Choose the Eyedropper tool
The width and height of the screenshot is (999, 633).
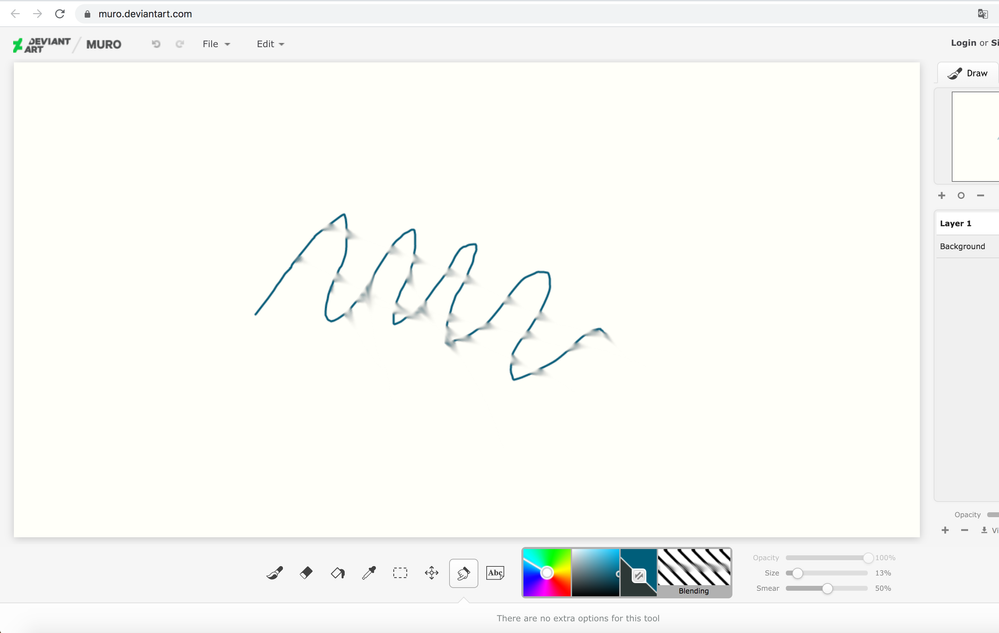[x=368, y=572]
